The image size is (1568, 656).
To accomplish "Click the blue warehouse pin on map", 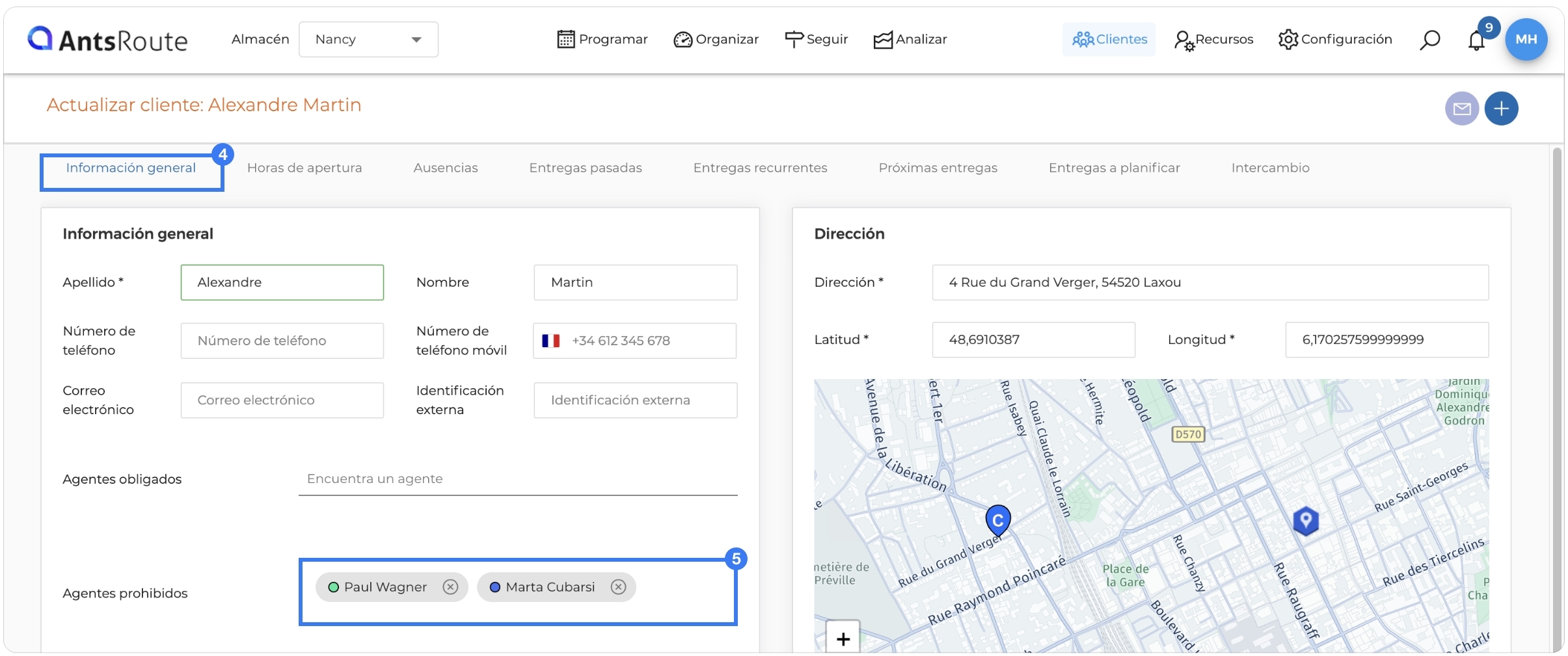I will pyautogui.click(x=1305, y=521).
